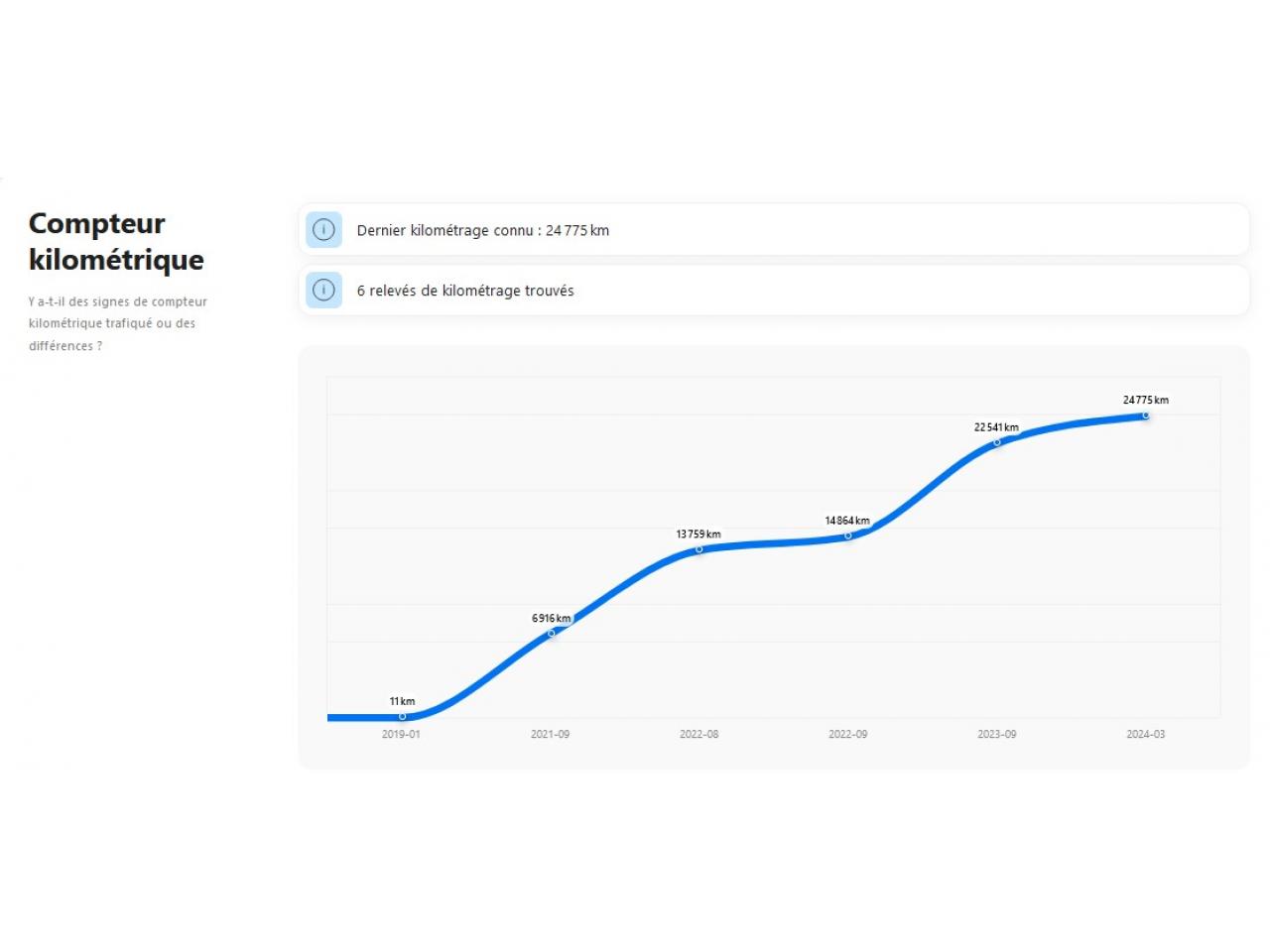Screen dimensions: 1270x952
Task: Select the 6 916 km data point marker
Action: pyautogui.click(x=552, y=633)
